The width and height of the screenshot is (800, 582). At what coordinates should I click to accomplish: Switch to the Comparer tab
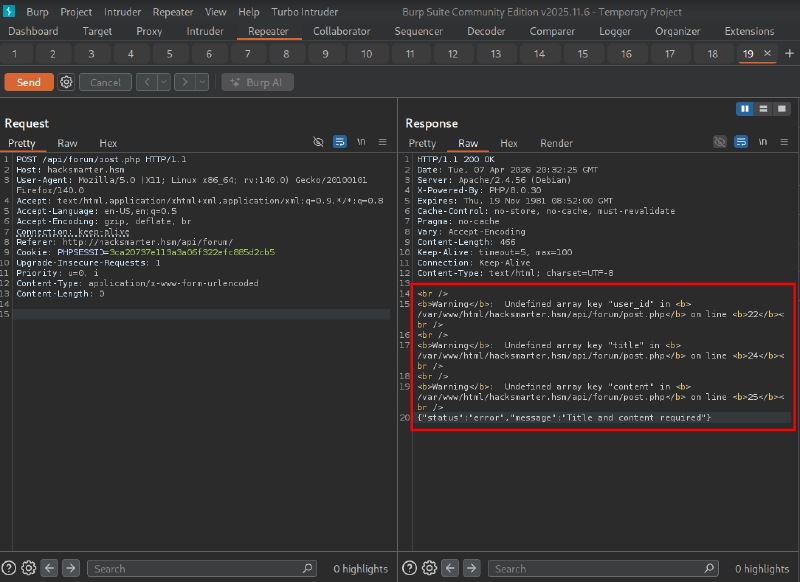click(552, 31)
